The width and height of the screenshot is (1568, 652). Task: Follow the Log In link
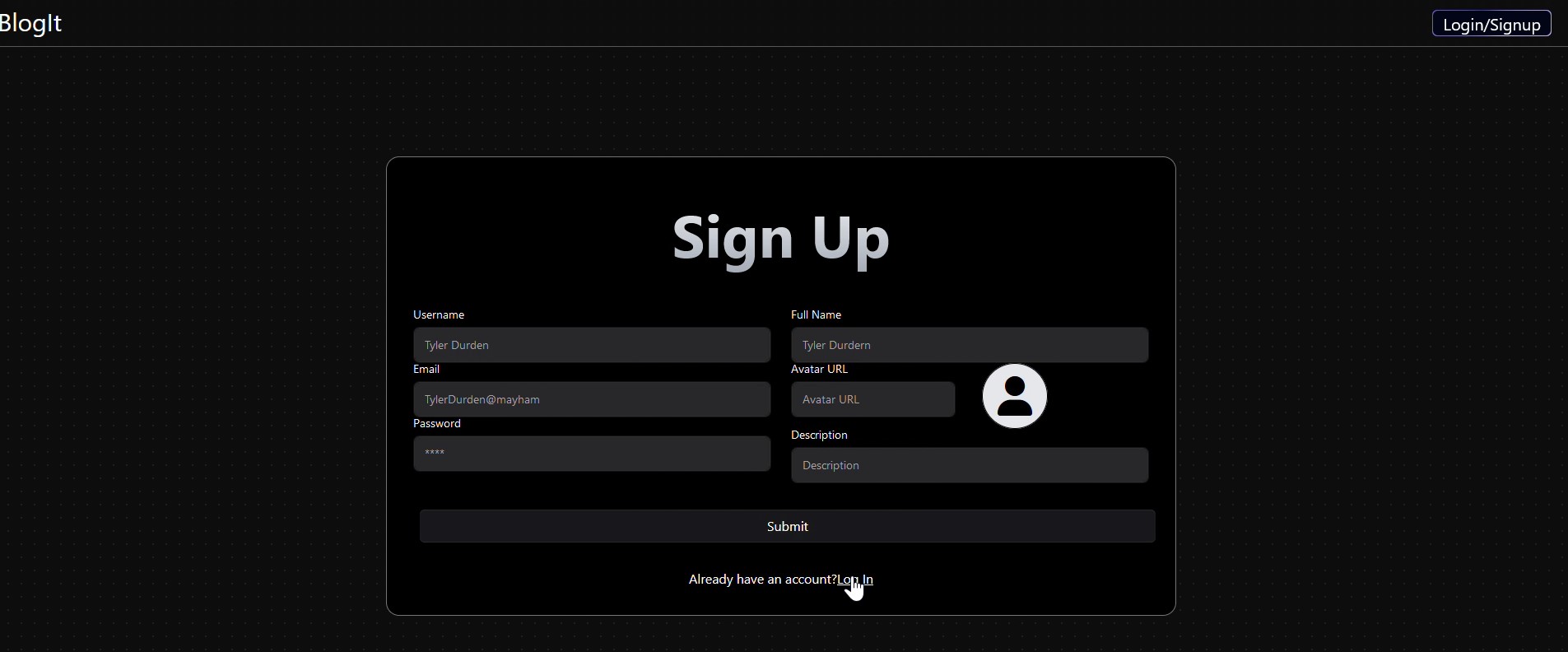click(x=855, y=580)
